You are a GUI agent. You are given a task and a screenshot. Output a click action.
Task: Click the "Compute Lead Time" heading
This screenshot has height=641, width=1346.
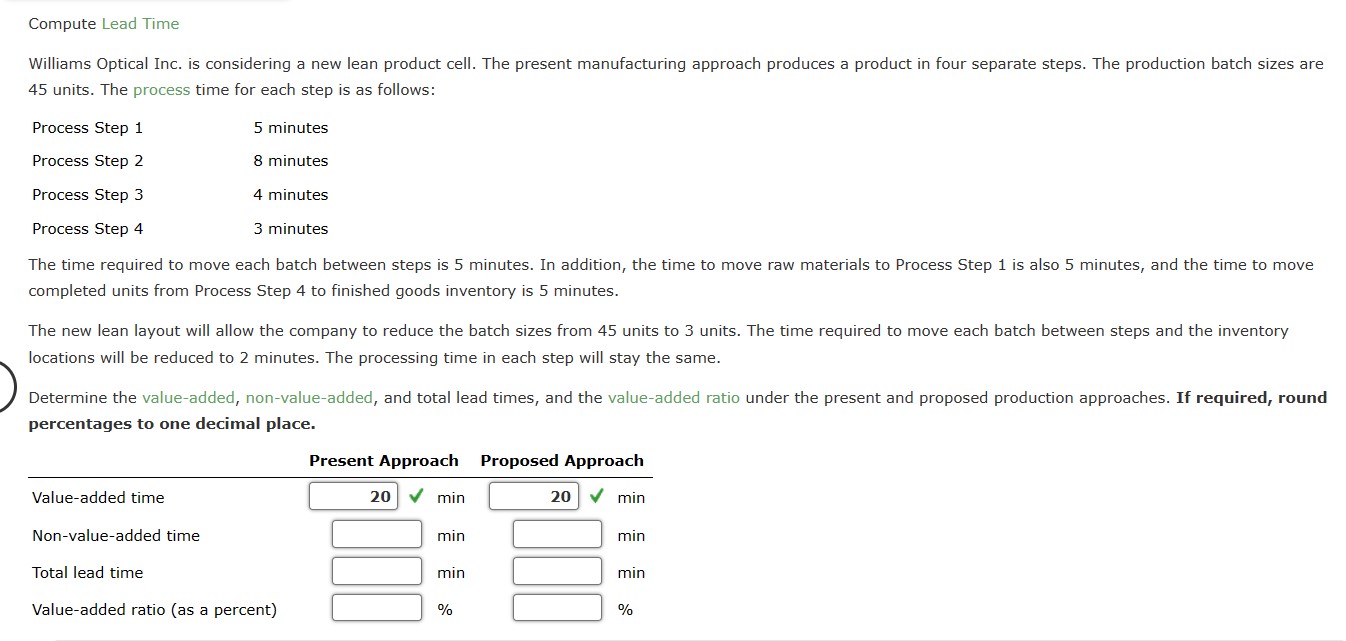(x=104, y=22)
